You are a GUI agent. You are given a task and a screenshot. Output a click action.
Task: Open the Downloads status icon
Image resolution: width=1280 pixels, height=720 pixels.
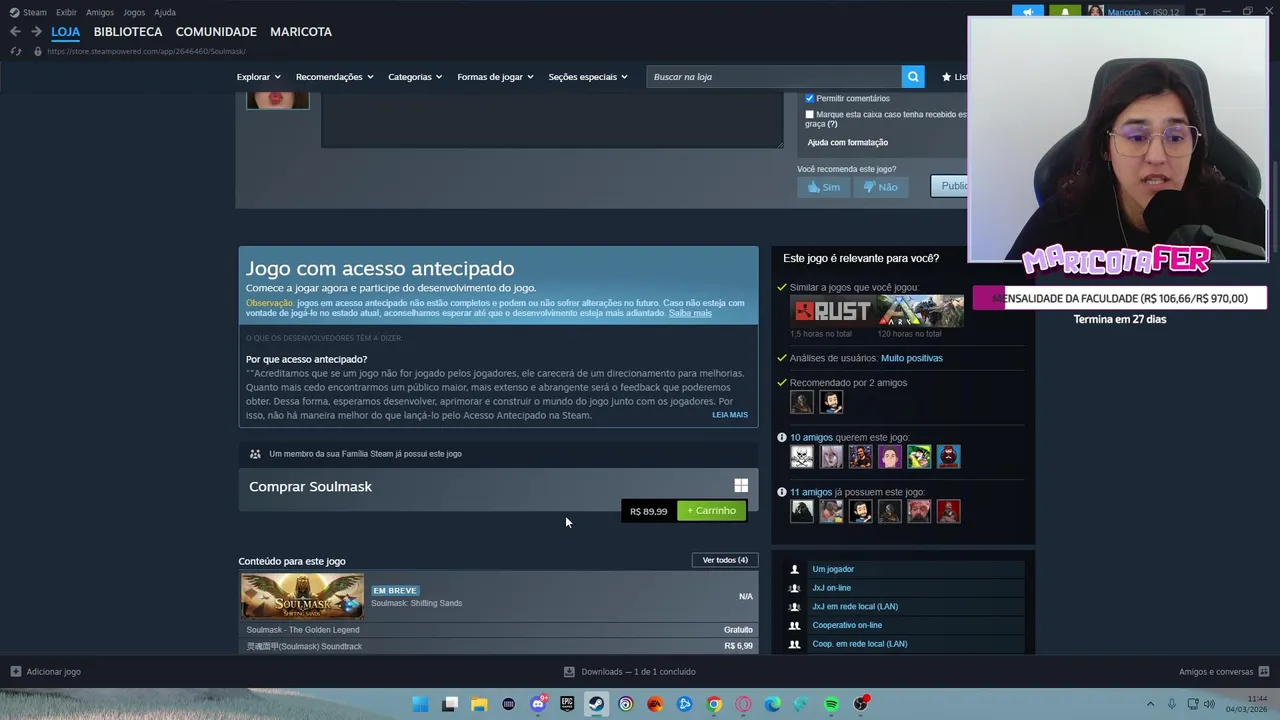point(569,672)
